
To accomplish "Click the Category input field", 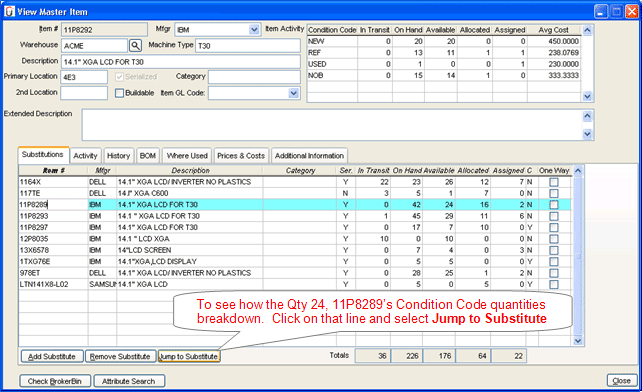I will [x=254, y=77].
